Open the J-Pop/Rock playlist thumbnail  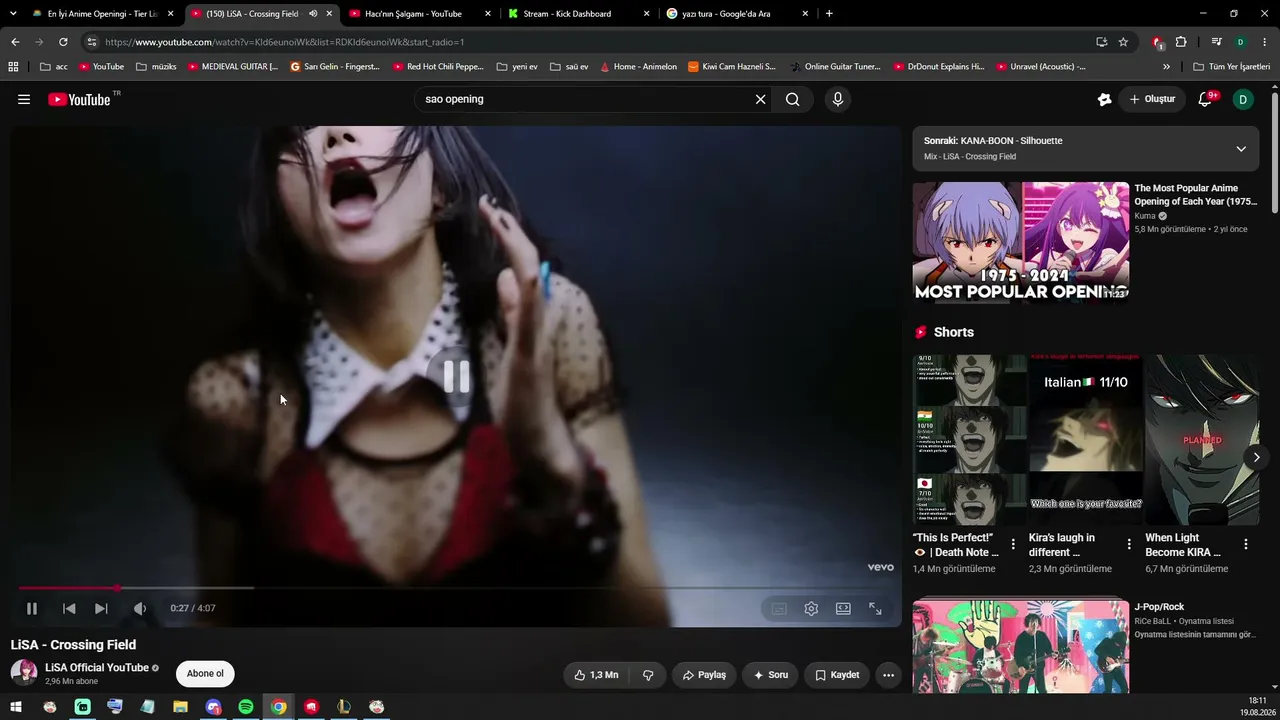pos(1021,647)
